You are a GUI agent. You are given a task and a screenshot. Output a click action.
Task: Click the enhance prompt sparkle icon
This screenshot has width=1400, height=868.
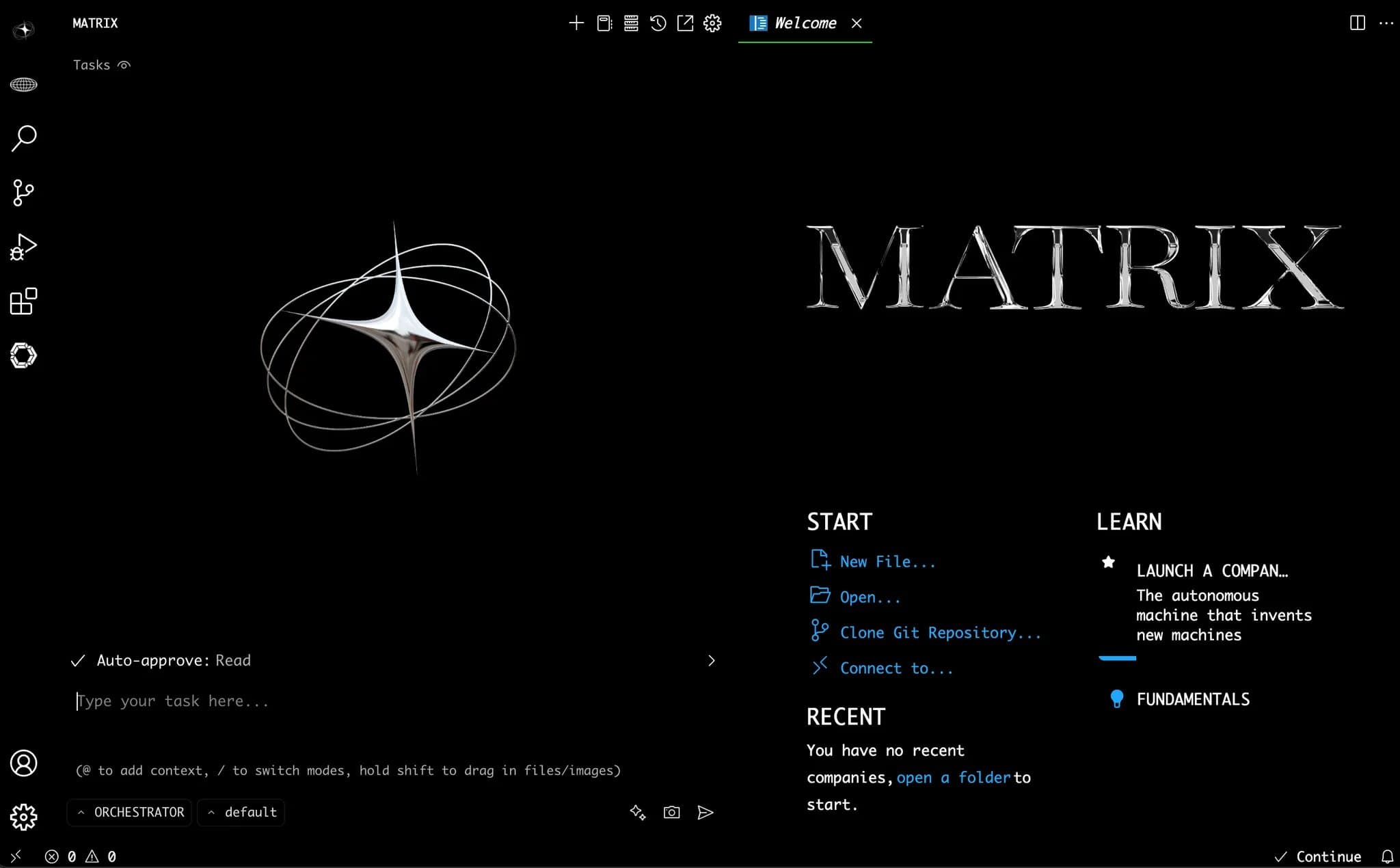(637, 812)
